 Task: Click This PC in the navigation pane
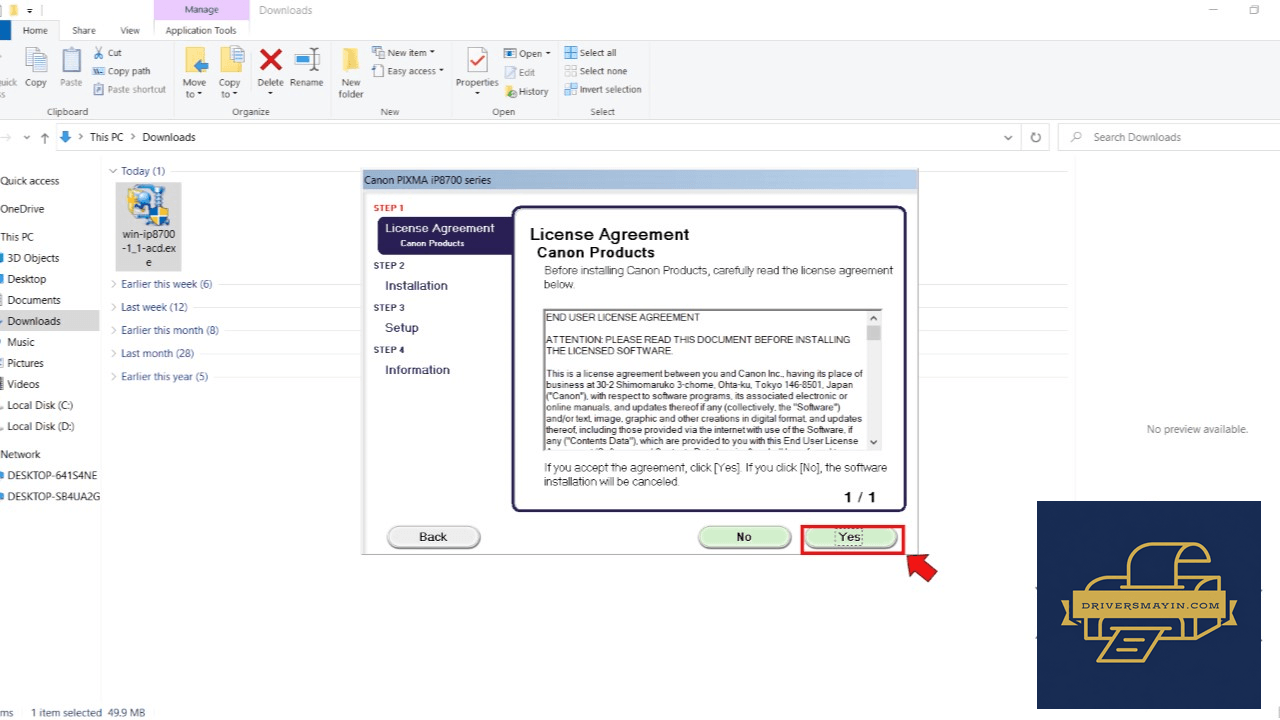(17, 237)
